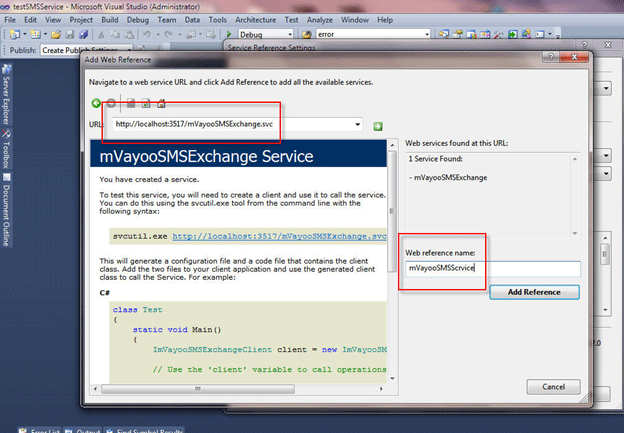This screenshot has height=433, width=624.
Task: Click the help question mark in Service Reference Settings
Action: tap(585, 45)
